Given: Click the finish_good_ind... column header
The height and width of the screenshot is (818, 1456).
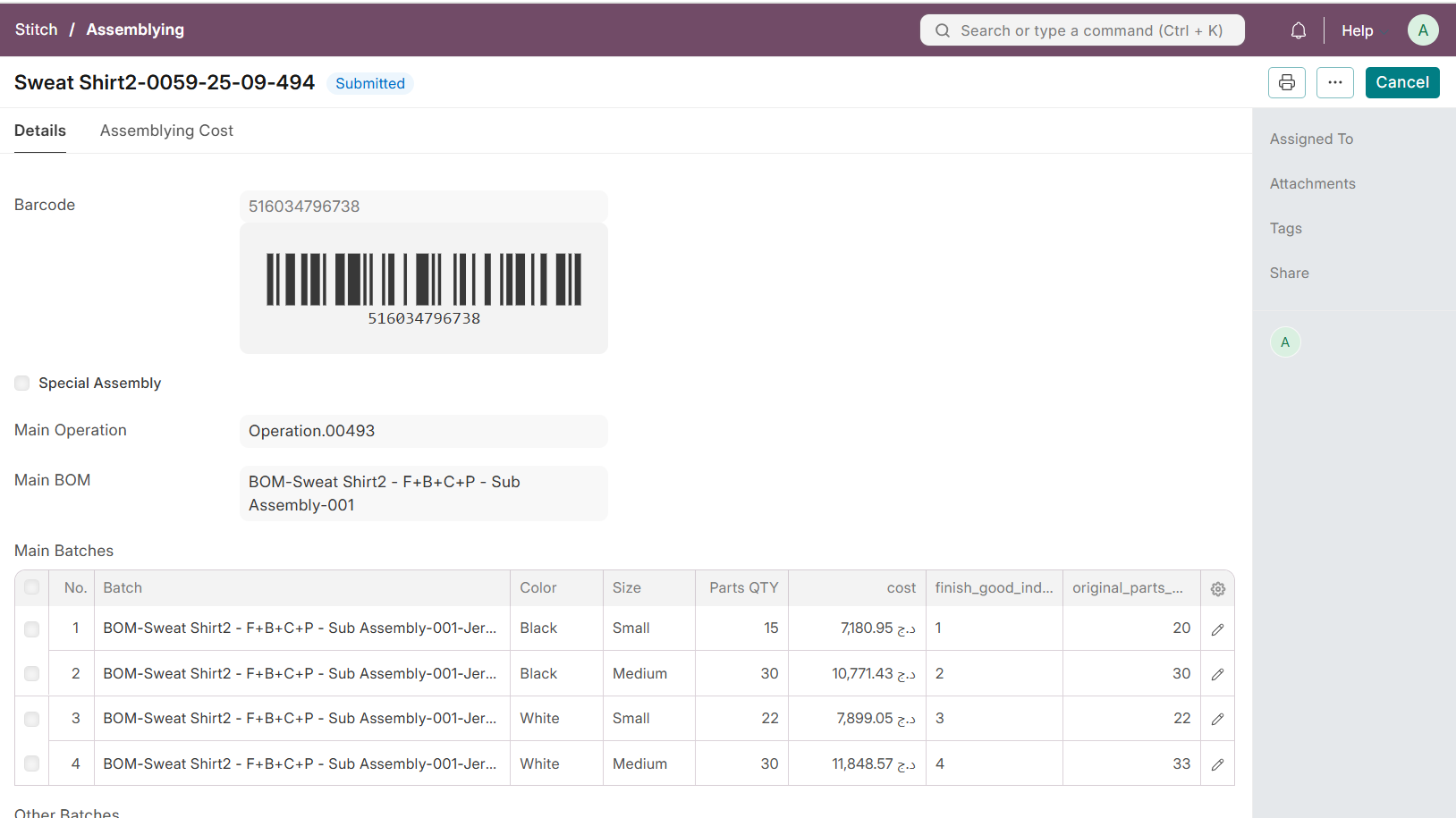Looking at the screenshot, I should click(995, 588).
